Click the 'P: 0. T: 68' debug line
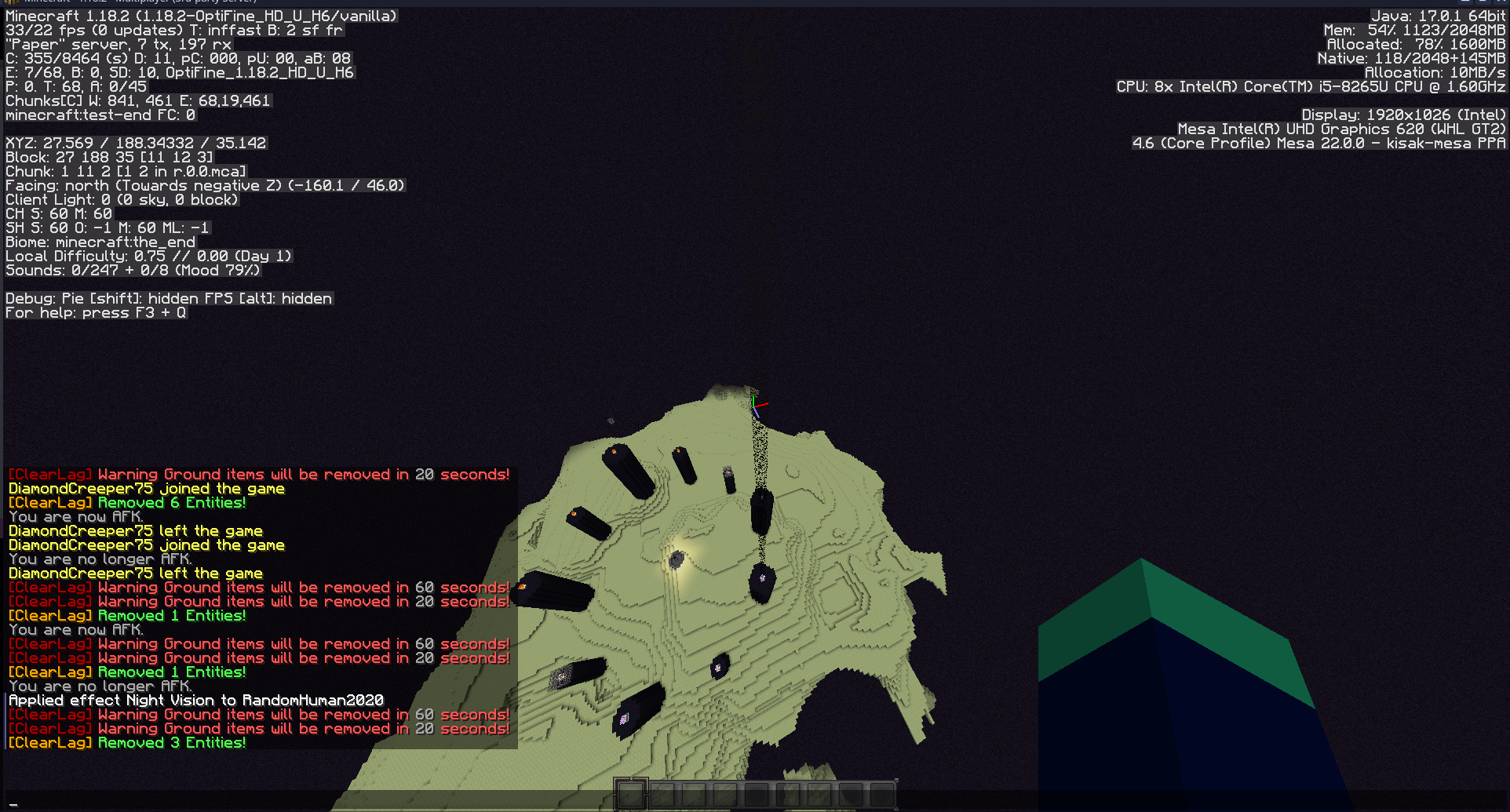Viewport: 1510px width, 812px height. [x=76, y=86]
